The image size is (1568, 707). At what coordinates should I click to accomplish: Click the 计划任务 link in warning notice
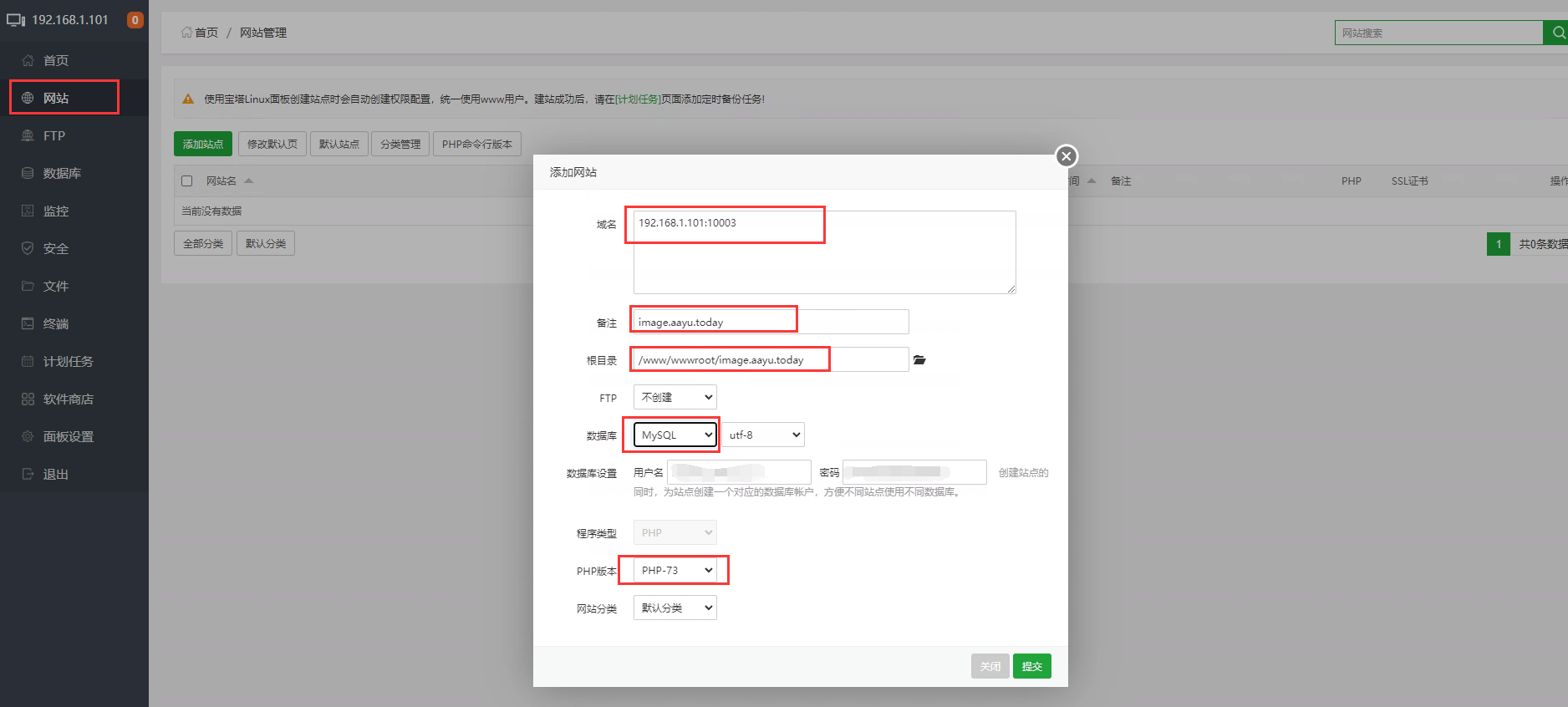pos(638,99)
